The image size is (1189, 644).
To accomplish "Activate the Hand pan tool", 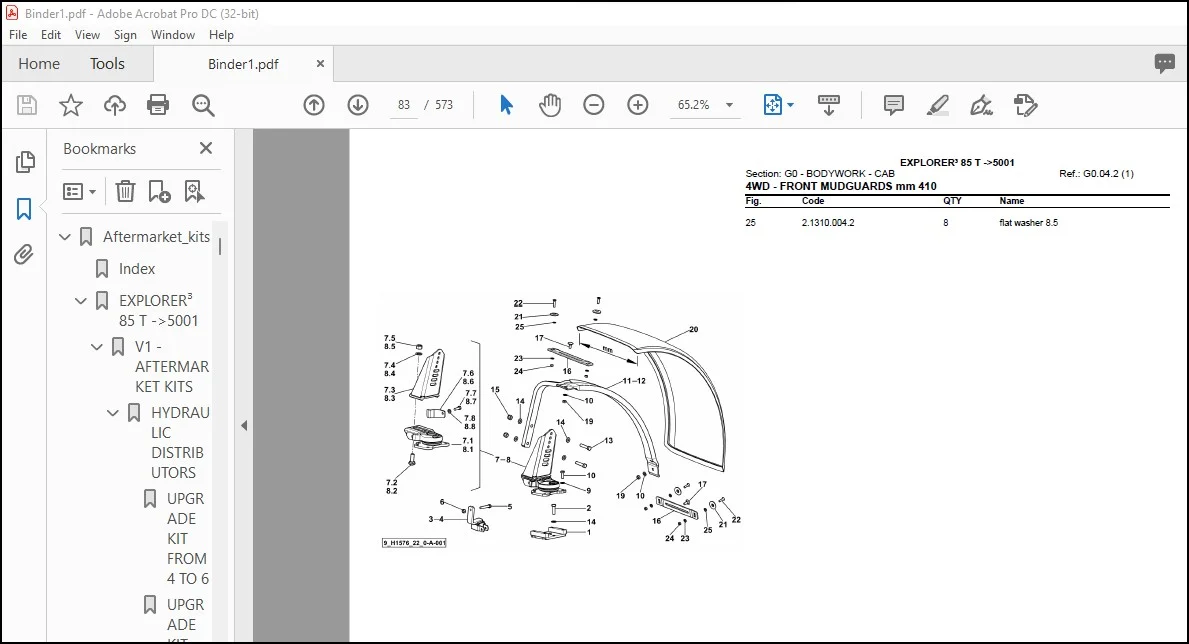I will [x=550, y=105].
